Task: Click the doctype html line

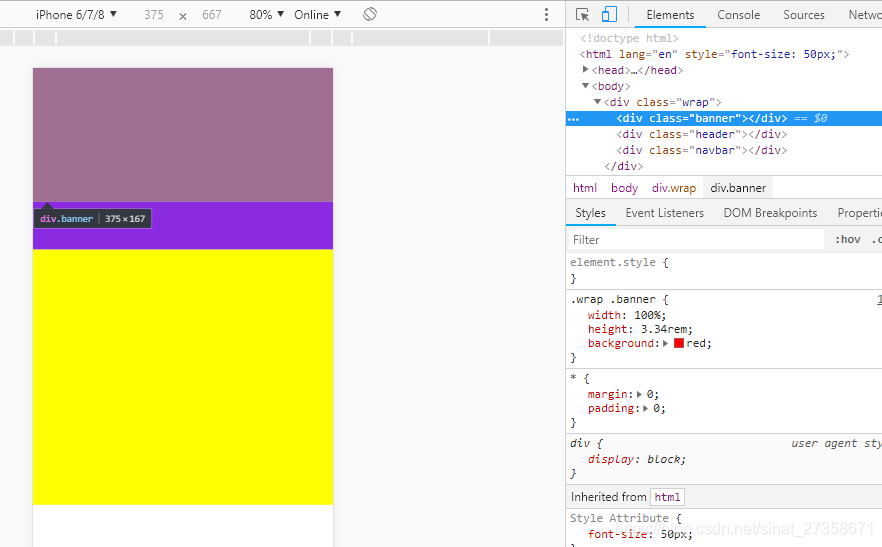Action: point(629,38)
